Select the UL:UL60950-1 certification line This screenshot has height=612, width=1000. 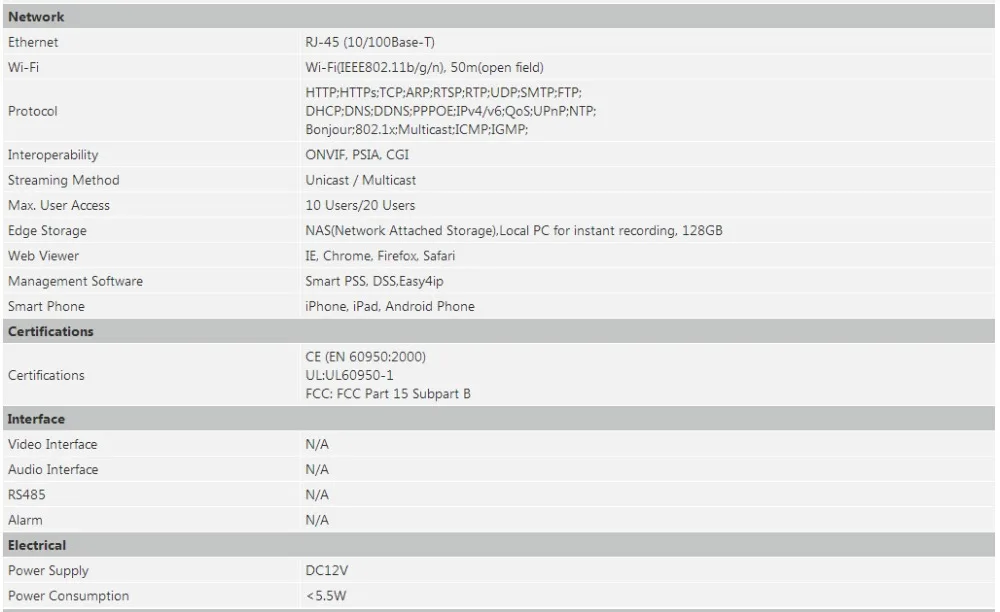pos(349,375)
